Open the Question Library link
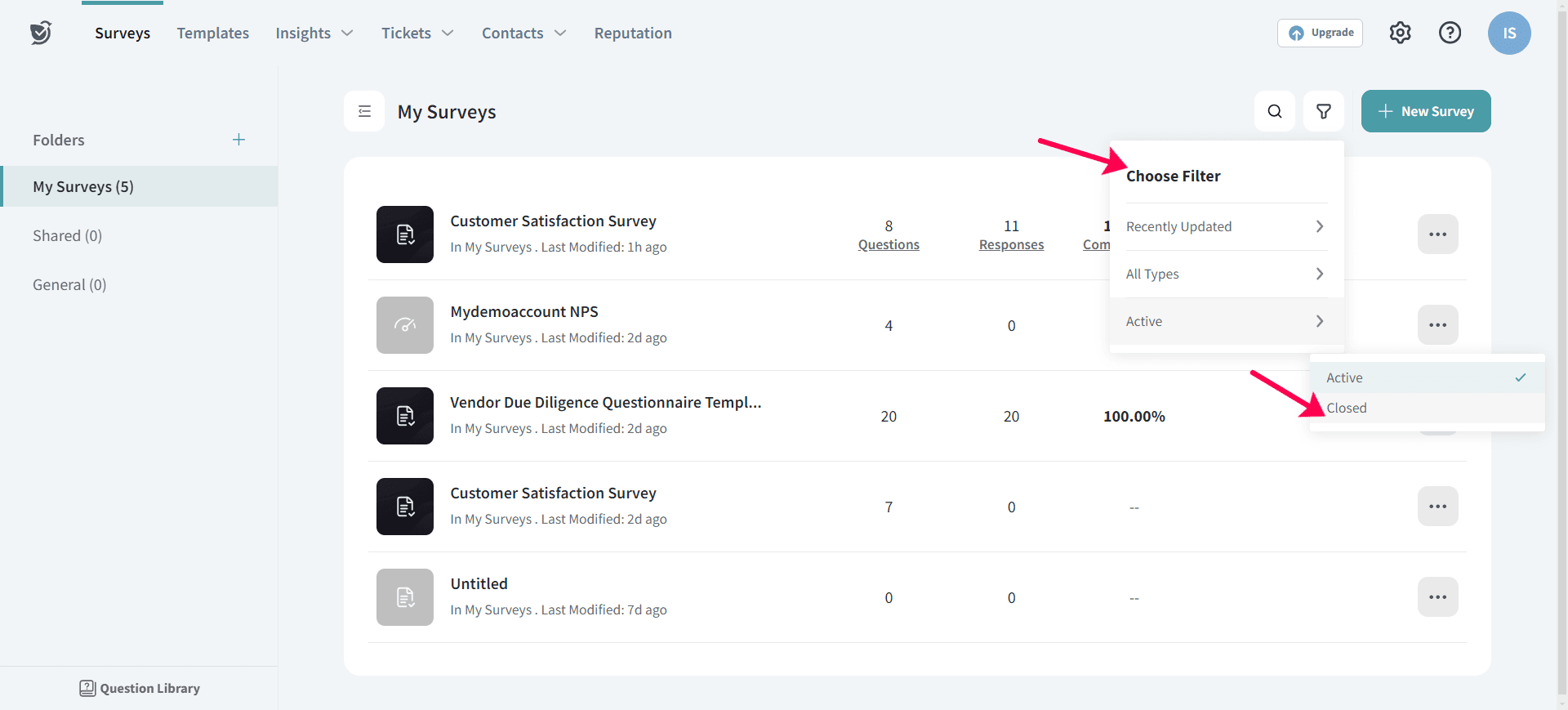Viewport: 1568px width, 710px height. click(140, 688)
